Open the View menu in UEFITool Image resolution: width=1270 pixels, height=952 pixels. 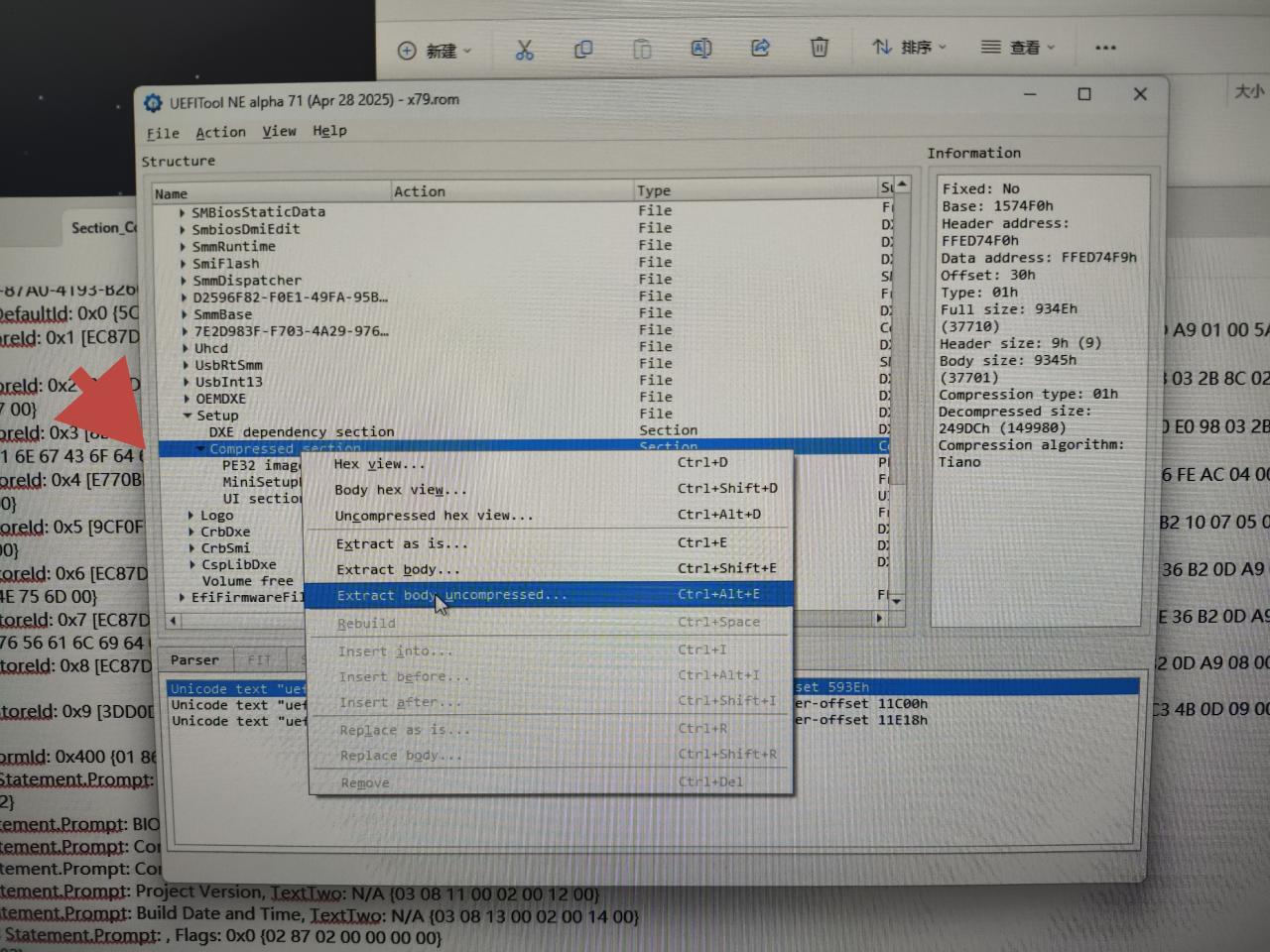pyautogui.click(x=279, y=131)
